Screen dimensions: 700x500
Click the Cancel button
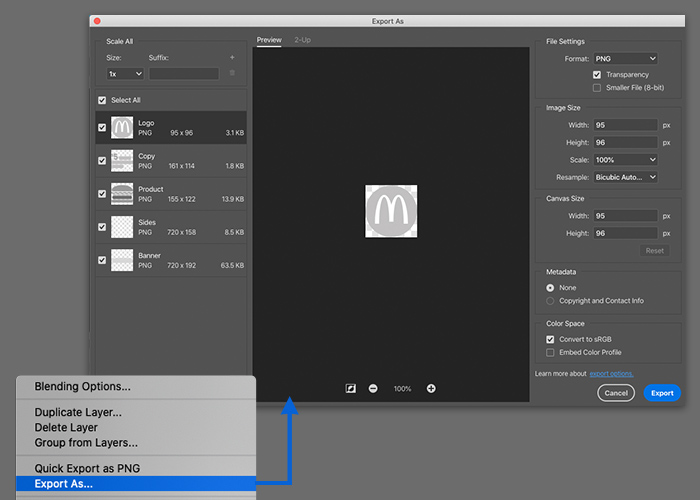[616, 393]
